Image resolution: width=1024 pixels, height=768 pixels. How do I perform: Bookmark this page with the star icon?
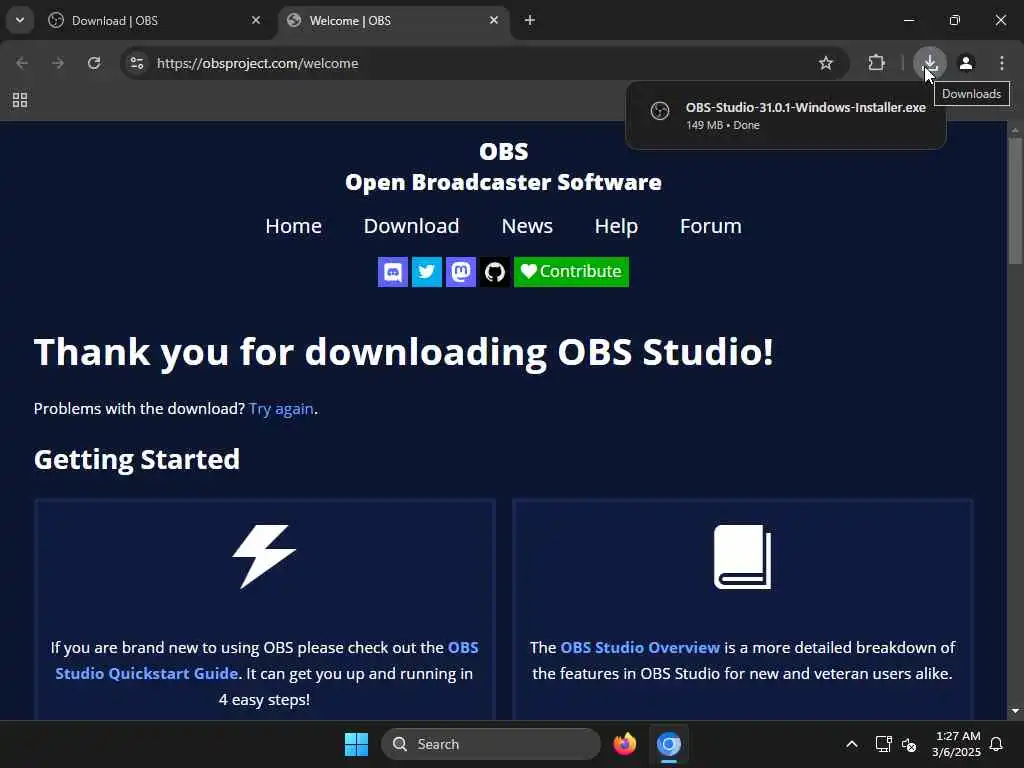825,63
